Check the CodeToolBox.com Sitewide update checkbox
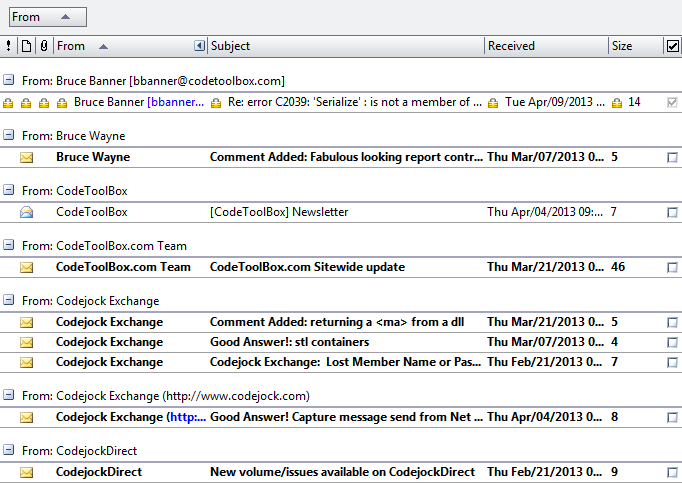 click(672, 267)
